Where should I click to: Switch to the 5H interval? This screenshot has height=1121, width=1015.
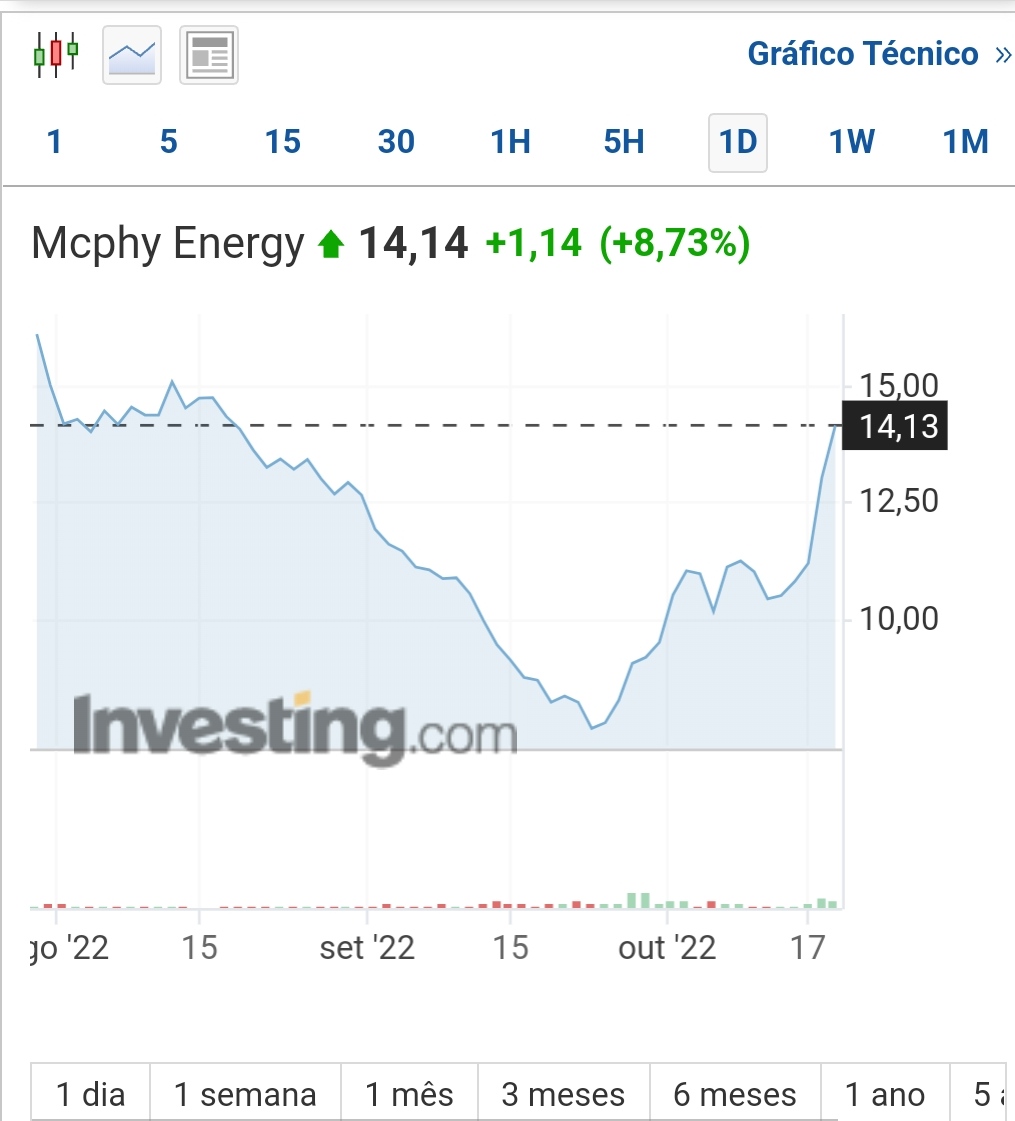pos(624,142)
